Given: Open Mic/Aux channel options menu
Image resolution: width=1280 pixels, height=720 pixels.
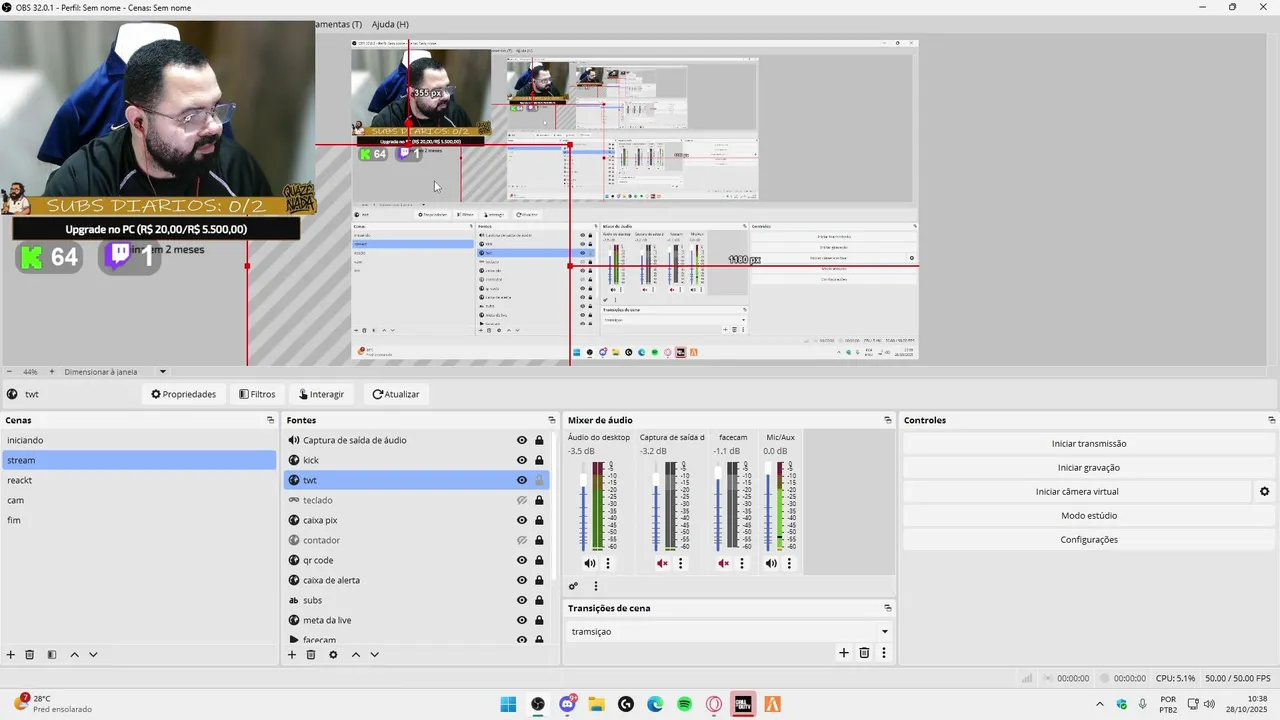Looking at the screenshot, I should pos(789,564).
